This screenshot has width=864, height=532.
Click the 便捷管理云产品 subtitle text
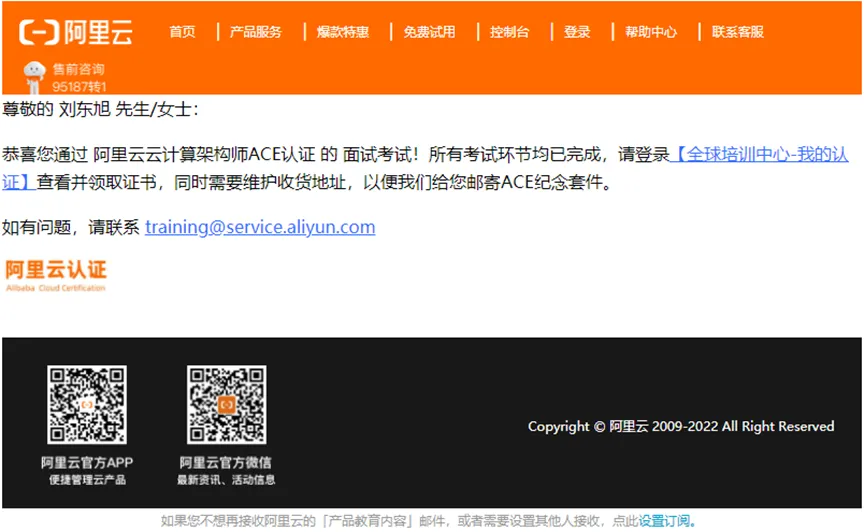pos(87,480)
